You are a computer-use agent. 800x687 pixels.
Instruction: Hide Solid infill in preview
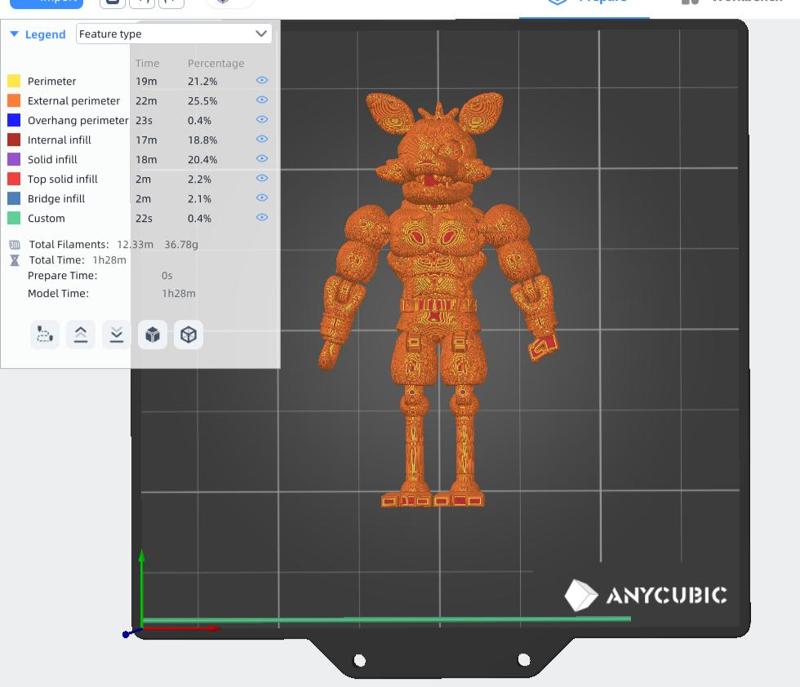[262, 159]
